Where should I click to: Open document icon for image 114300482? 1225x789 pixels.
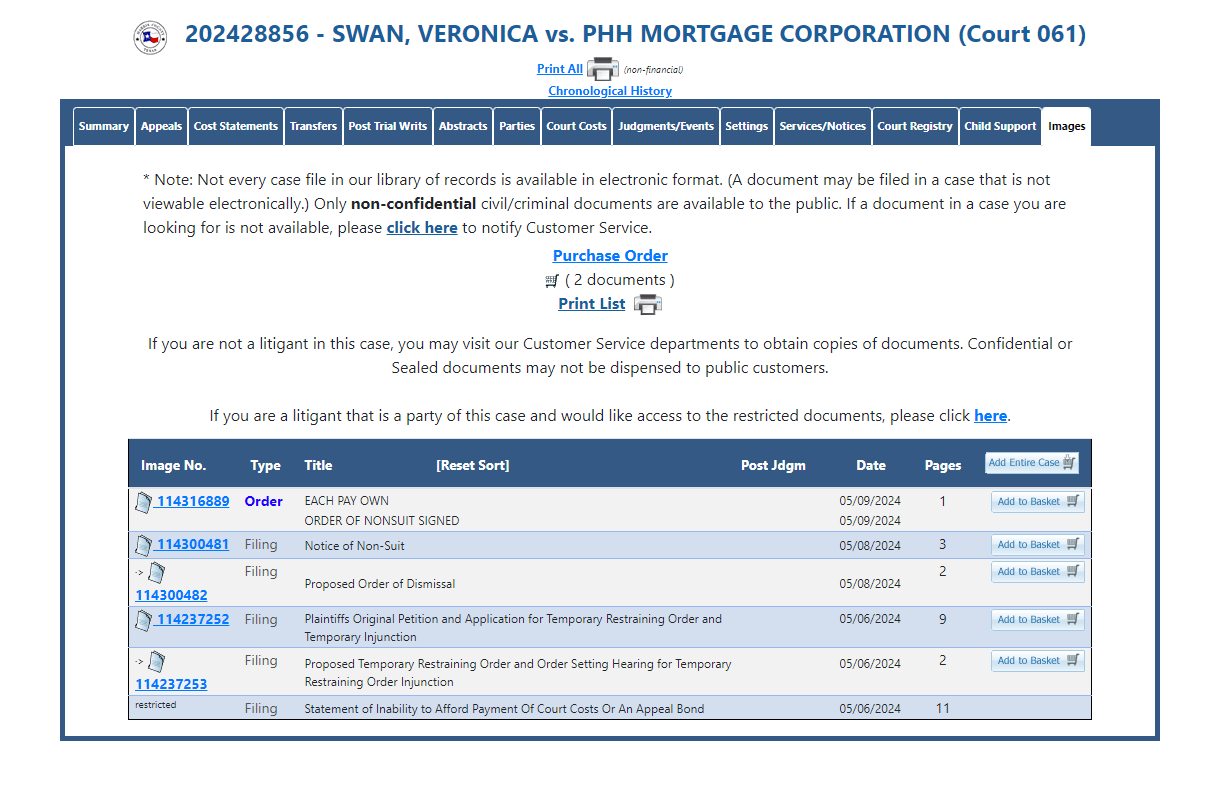click(156, 573)
